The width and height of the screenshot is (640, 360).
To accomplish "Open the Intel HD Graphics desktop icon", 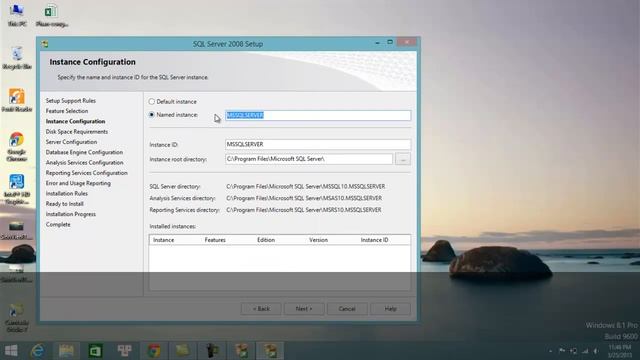I will click(17, 189).
